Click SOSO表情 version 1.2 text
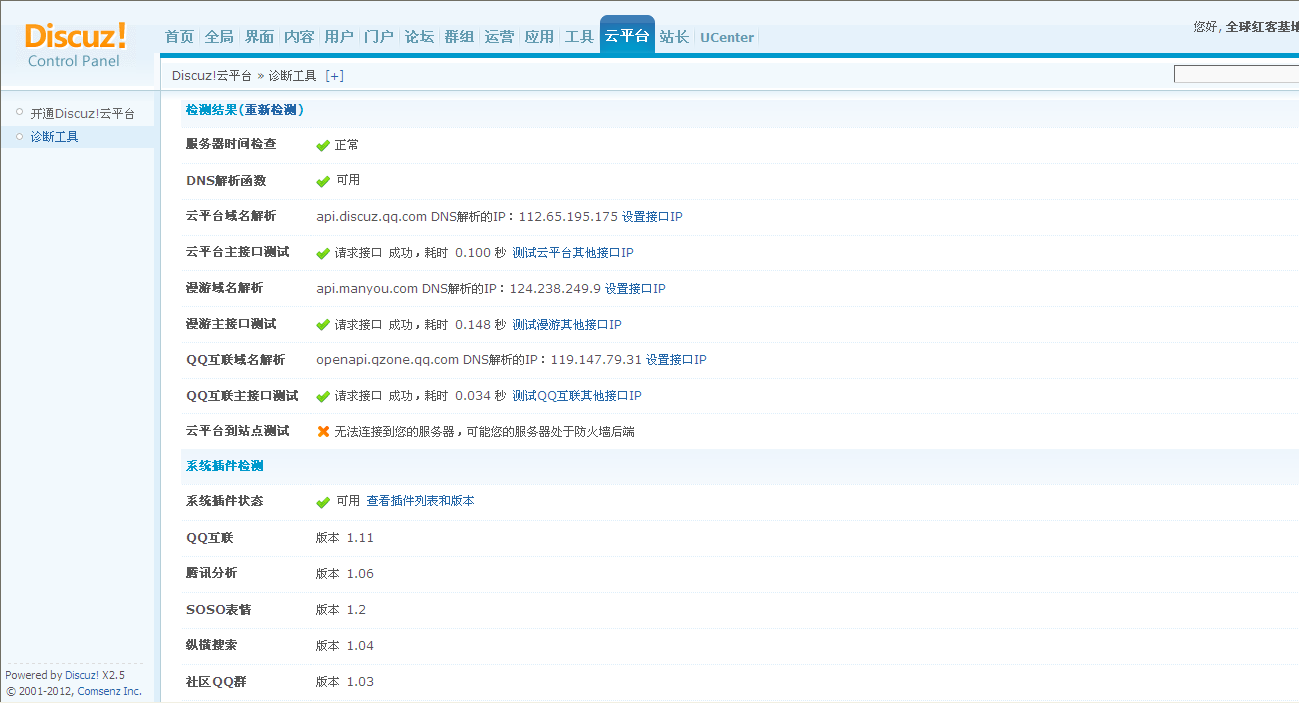 (x=341, y=610)
